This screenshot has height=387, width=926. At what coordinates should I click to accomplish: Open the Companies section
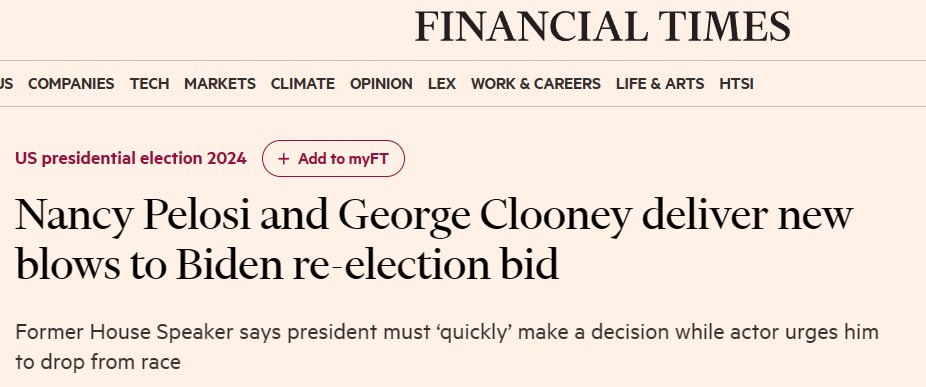71,84
